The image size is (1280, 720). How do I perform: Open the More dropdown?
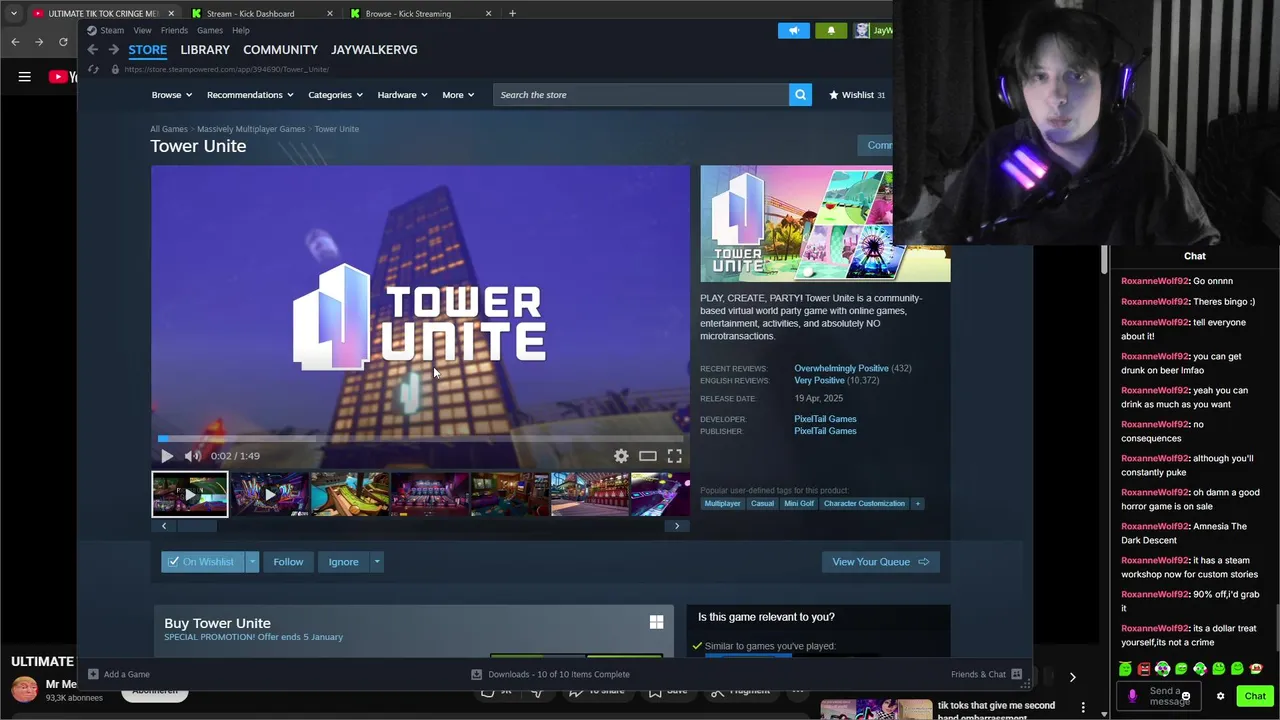[458, 95]
